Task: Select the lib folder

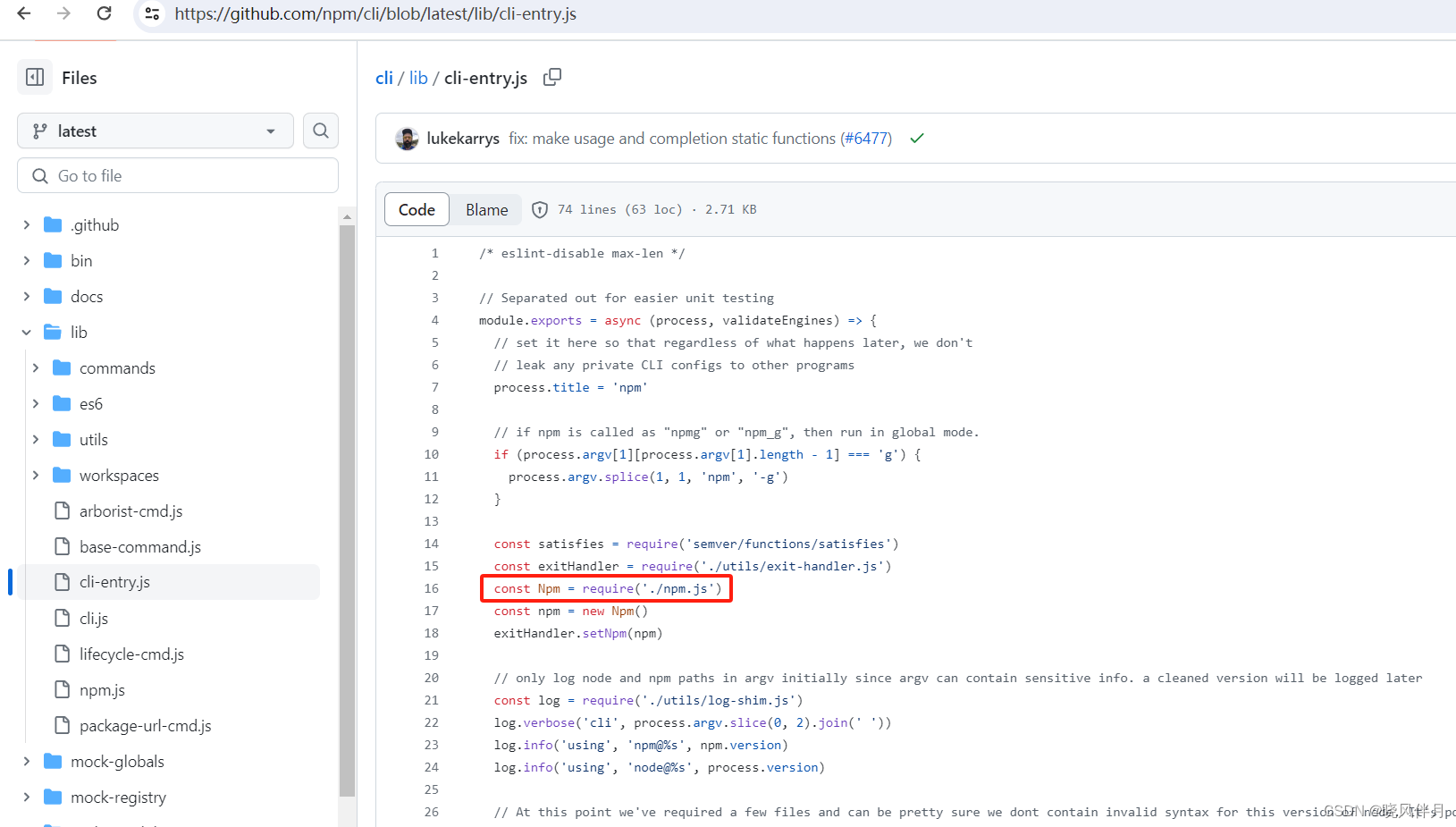Action: (79, 333)
